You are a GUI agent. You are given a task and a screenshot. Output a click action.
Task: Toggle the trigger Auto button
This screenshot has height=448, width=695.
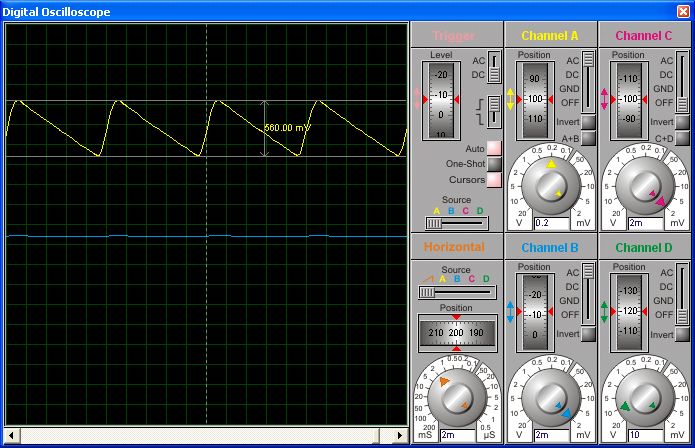[x=494, y=148]
